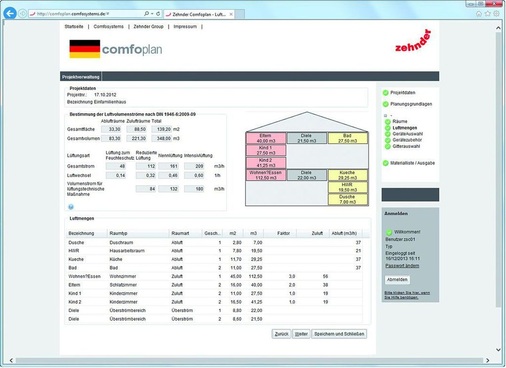Open Comfosystems menu link
The width and height of the screenshot is (506, 368).
pos(108,26)
